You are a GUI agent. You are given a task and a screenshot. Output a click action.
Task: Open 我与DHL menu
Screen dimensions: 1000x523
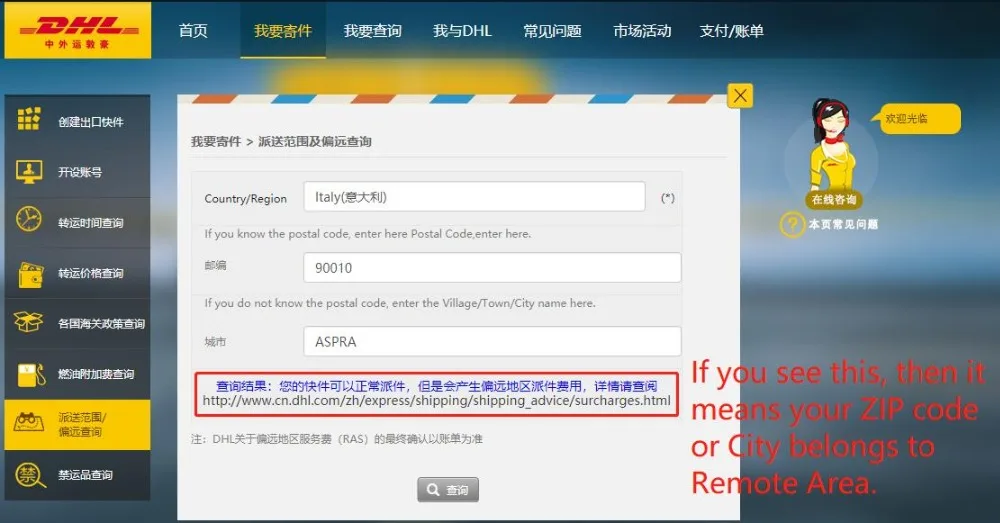(x=462, y=31)
